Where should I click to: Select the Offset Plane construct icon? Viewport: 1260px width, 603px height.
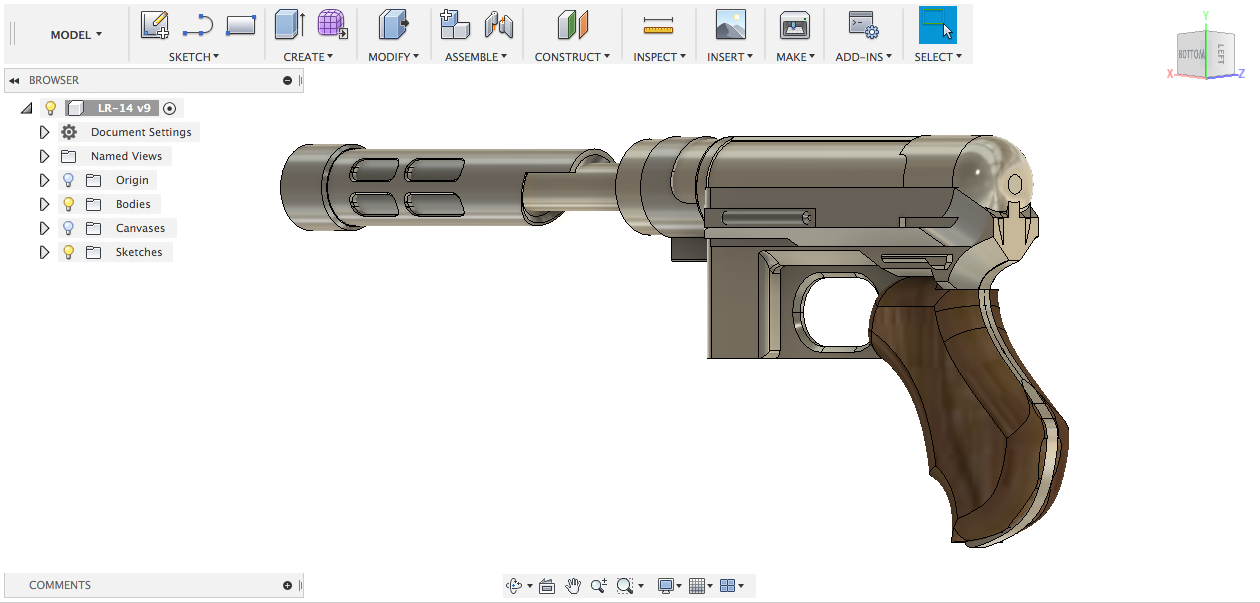[573, 24]
